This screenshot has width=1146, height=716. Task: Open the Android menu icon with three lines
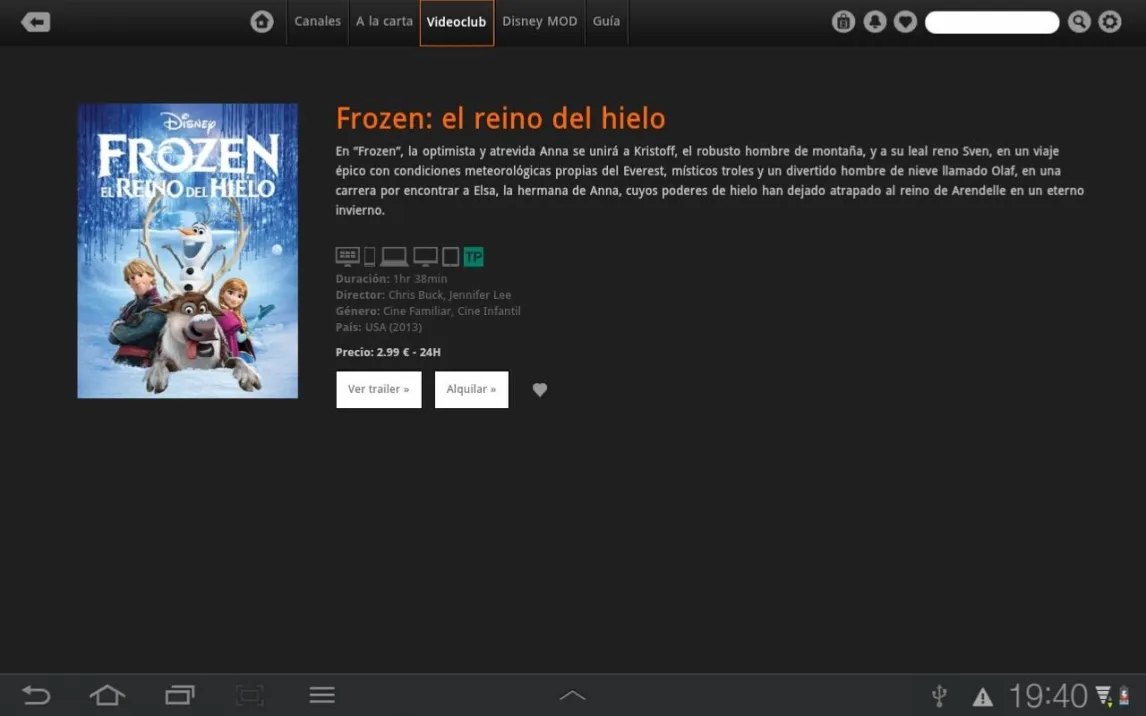[321, 695]
